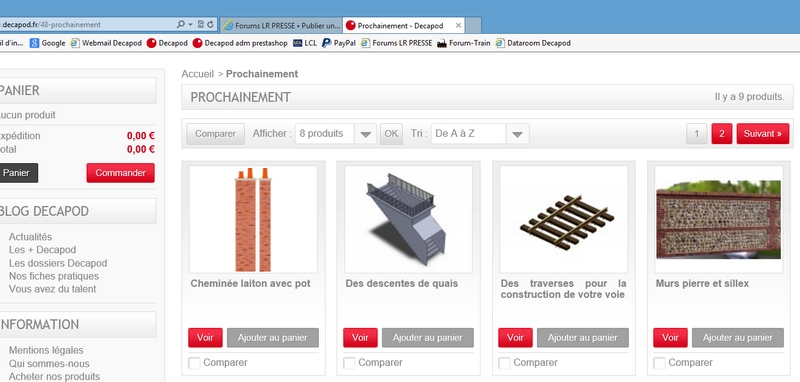Open the LCL bookmark
The width and height of the screenshot is (800, 382).
tap(305, 43)
